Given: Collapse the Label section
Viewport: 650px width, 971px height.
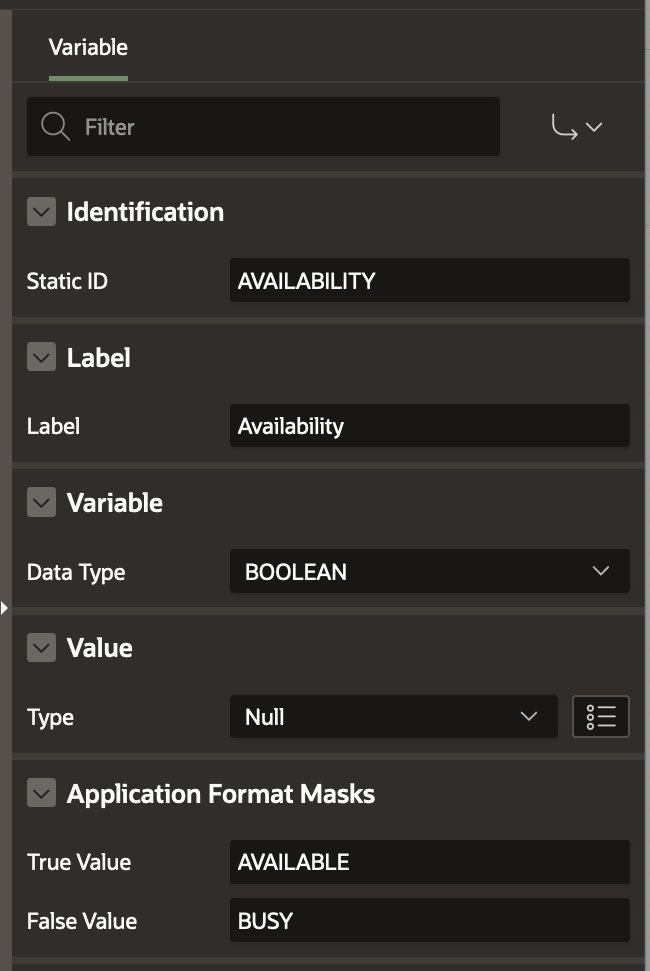Looking at the screenshot, I should coord(41,358).
